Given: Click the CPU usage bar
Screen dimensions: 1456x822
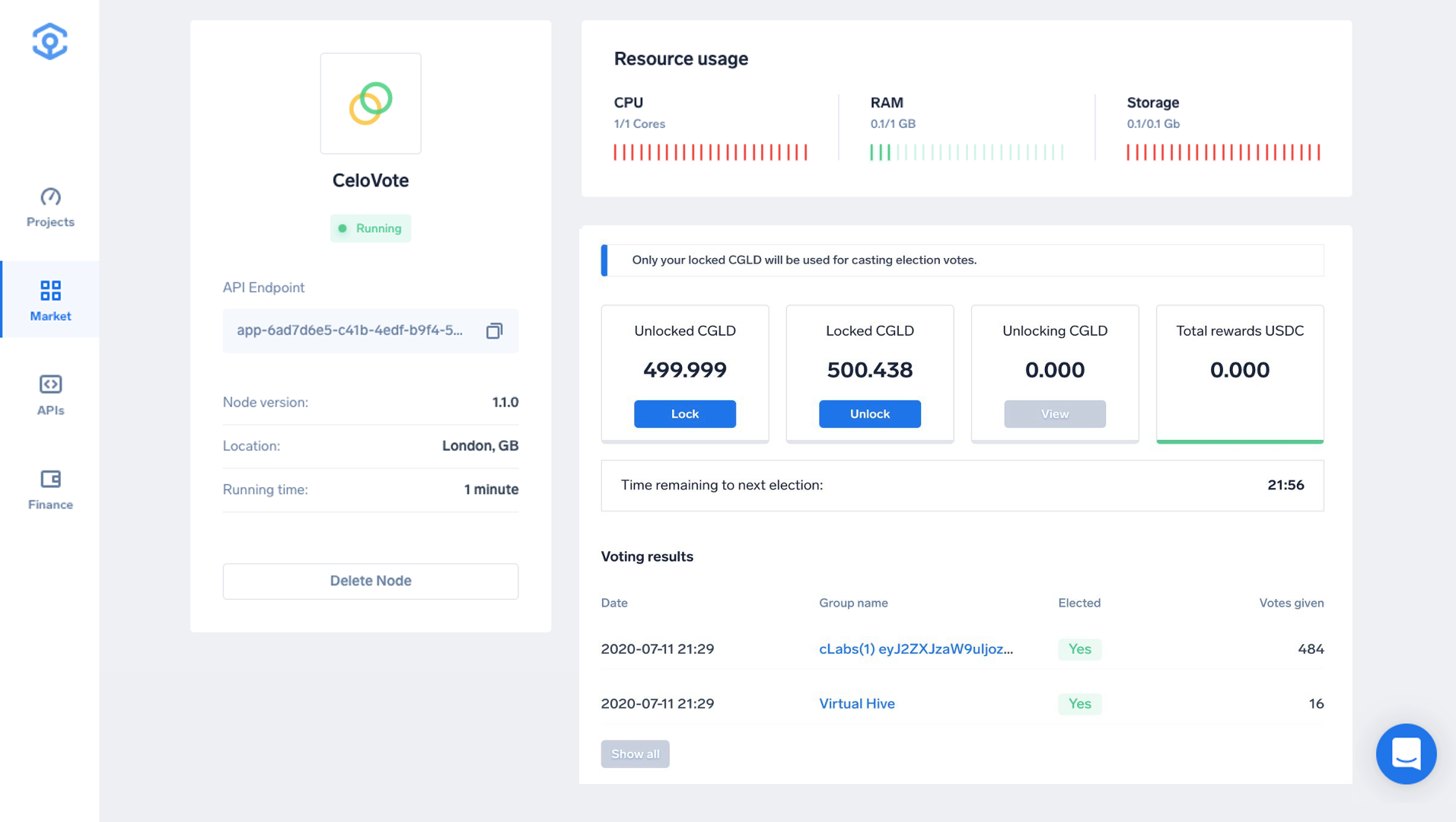Looking at the screenshot, I should [711, 152].
